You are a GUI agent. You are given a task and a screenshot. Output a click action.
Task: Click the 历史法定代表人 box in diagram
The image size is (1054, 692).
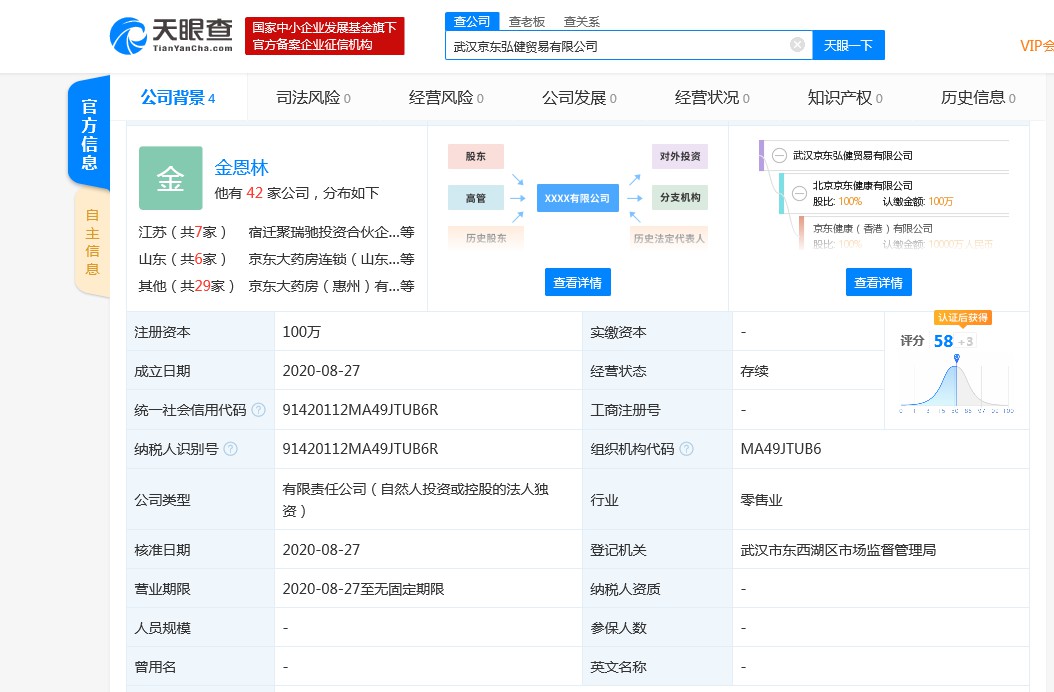(x=668, y=237)
